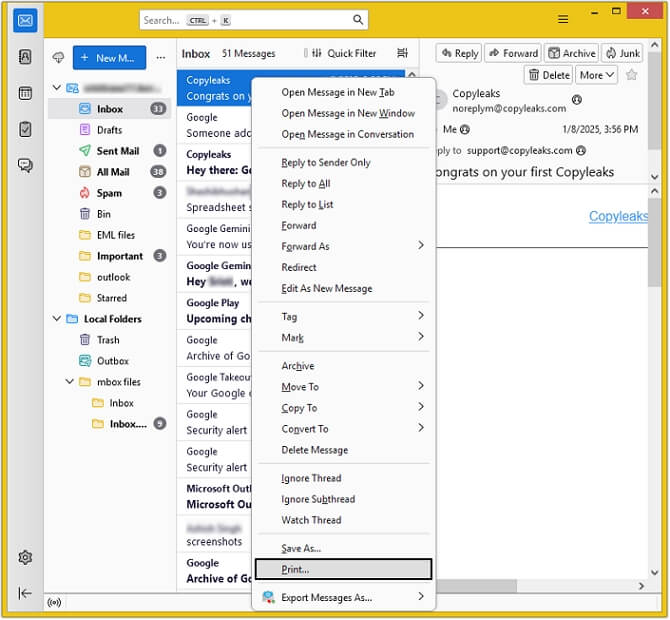Open message list display options icon
The width and height of the screenshot is (670, 620).
click(x=403, y=53)
